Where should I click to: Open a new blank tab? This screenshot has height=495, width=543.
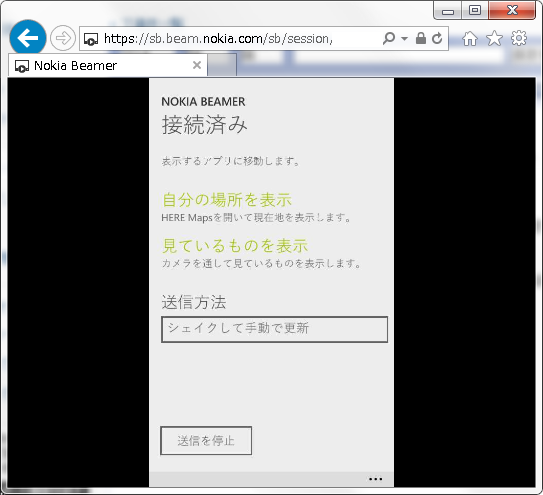[x=222, y=65]
